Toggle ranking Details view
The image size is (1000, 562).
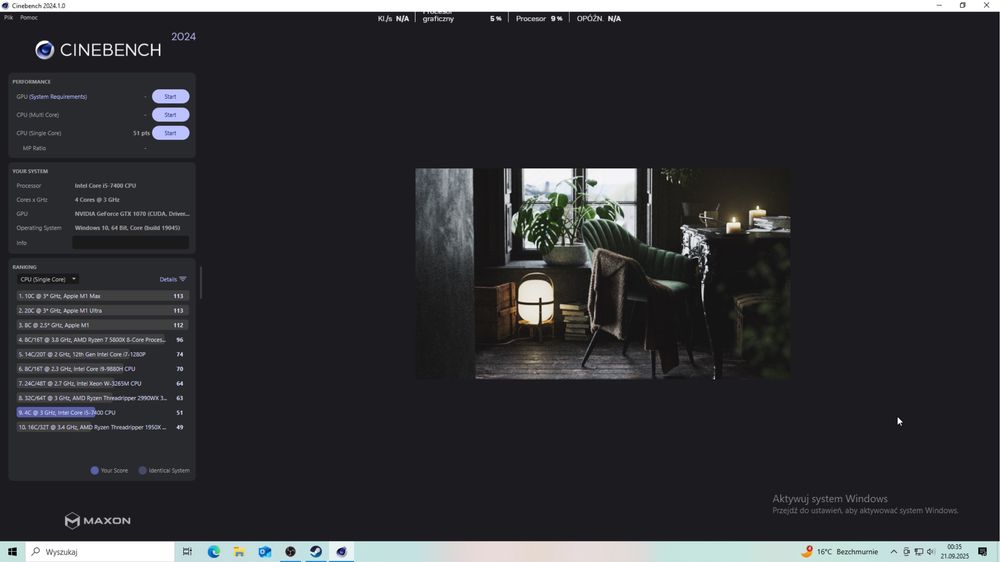tap(173, 279)
